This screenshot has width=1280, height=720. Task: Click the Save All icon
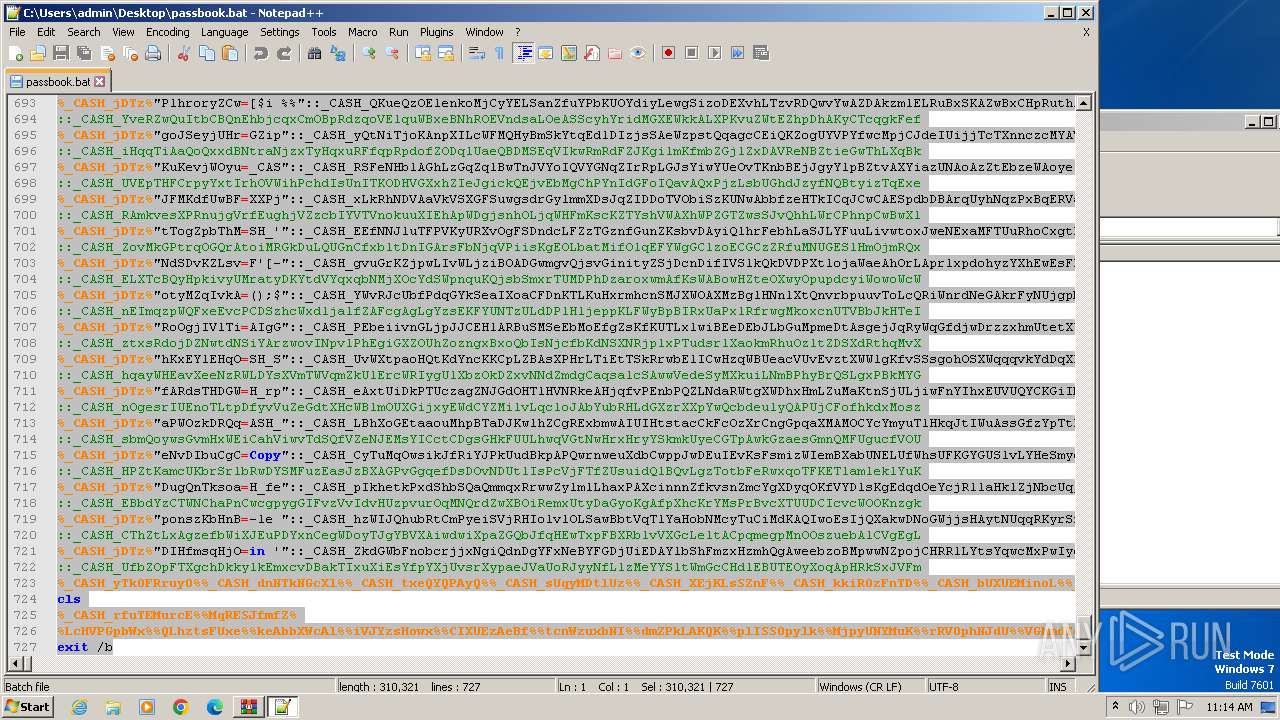[x=82, y=53]
